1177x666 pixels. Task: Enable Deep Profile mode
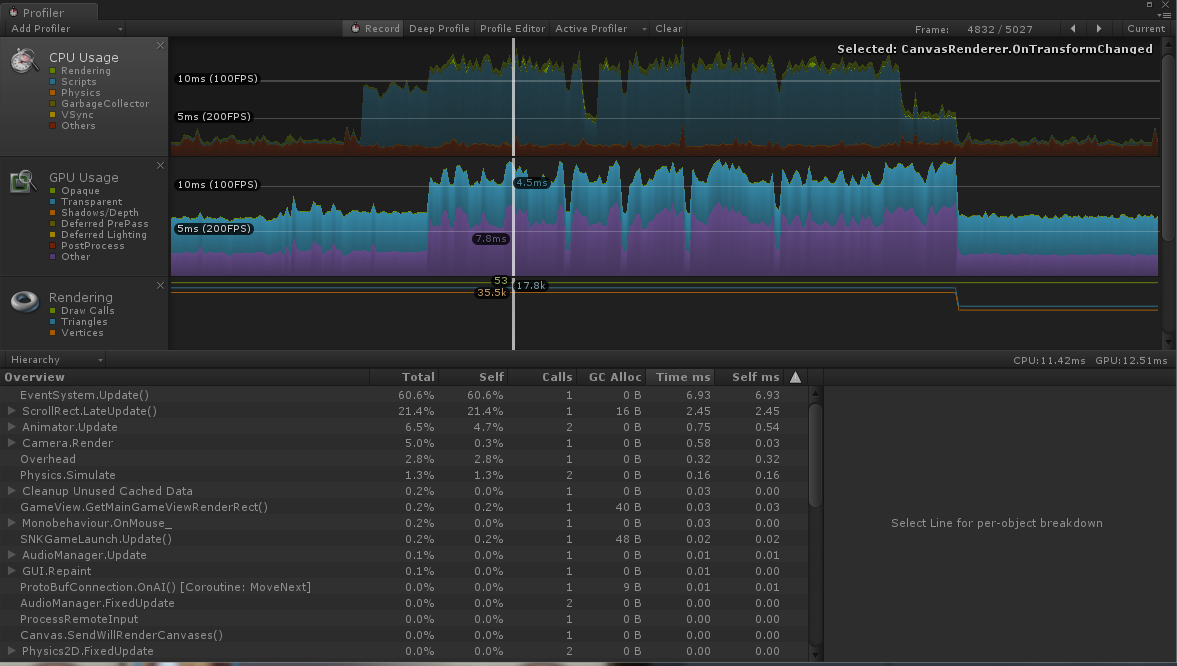438,28
